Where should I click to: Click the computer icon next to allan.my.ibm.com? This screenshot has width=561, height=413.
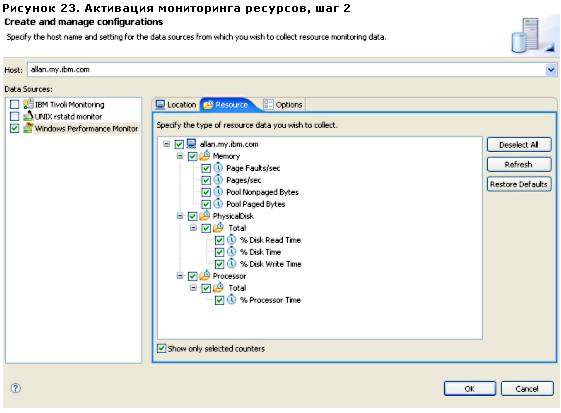coord(192,144)
